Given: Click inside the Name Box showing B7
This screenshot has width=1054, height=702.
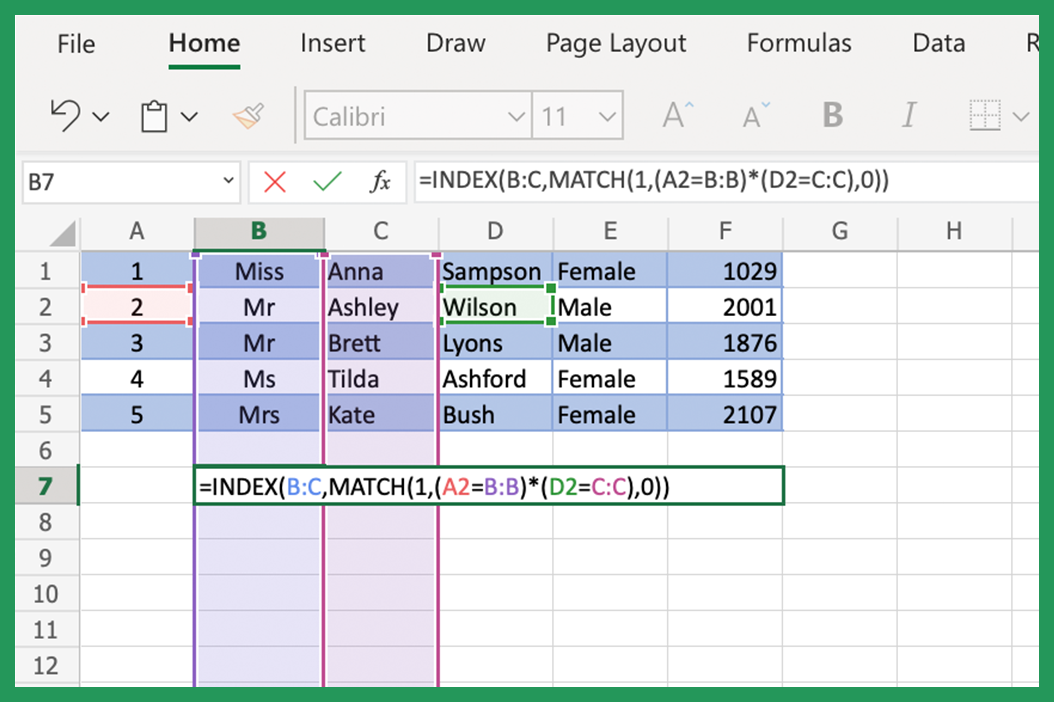Looking at the screenshot, I should point(110,182).
